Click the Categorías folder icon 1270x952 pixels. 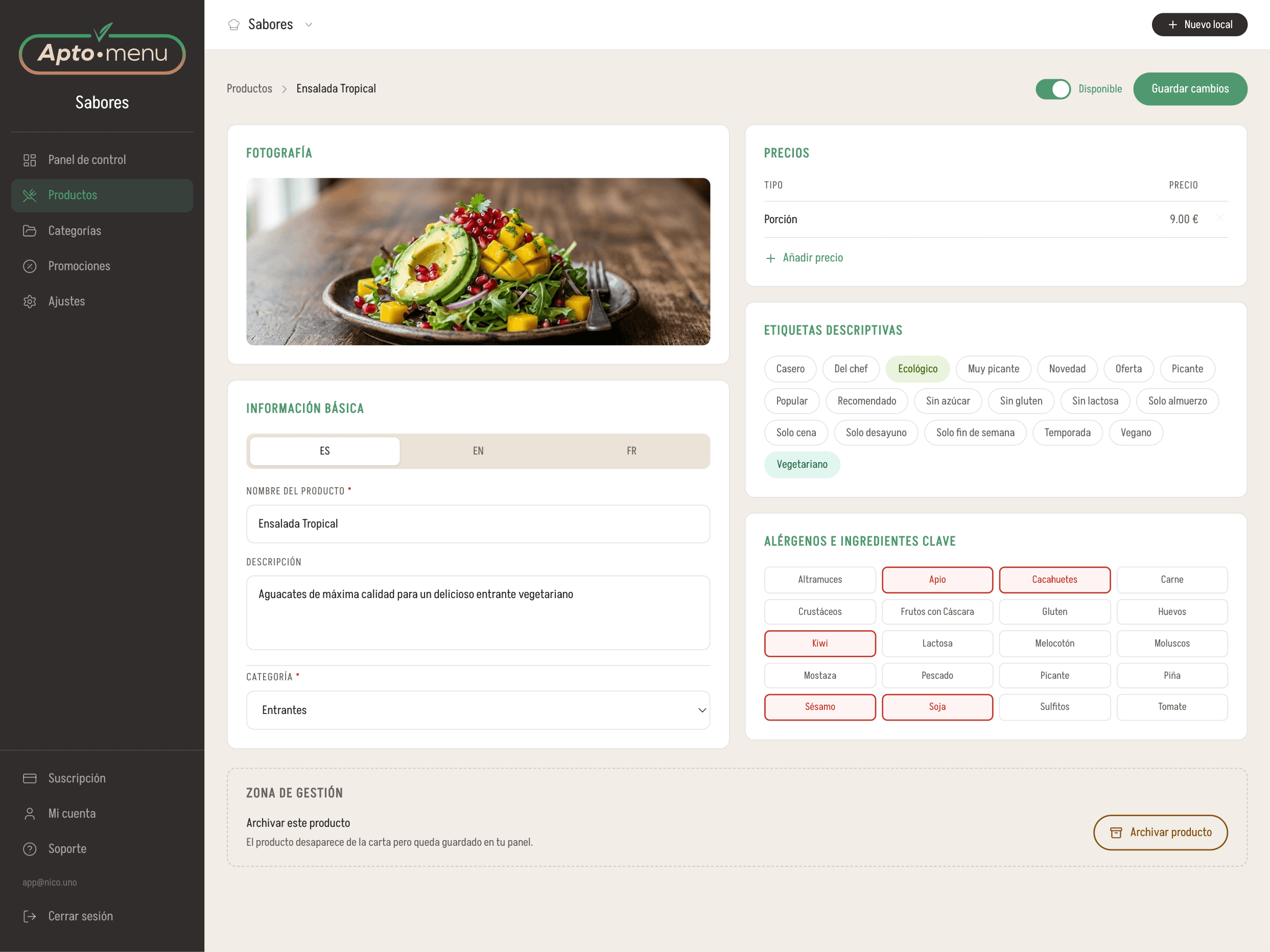pyautogui.click(x=30, y=231)
